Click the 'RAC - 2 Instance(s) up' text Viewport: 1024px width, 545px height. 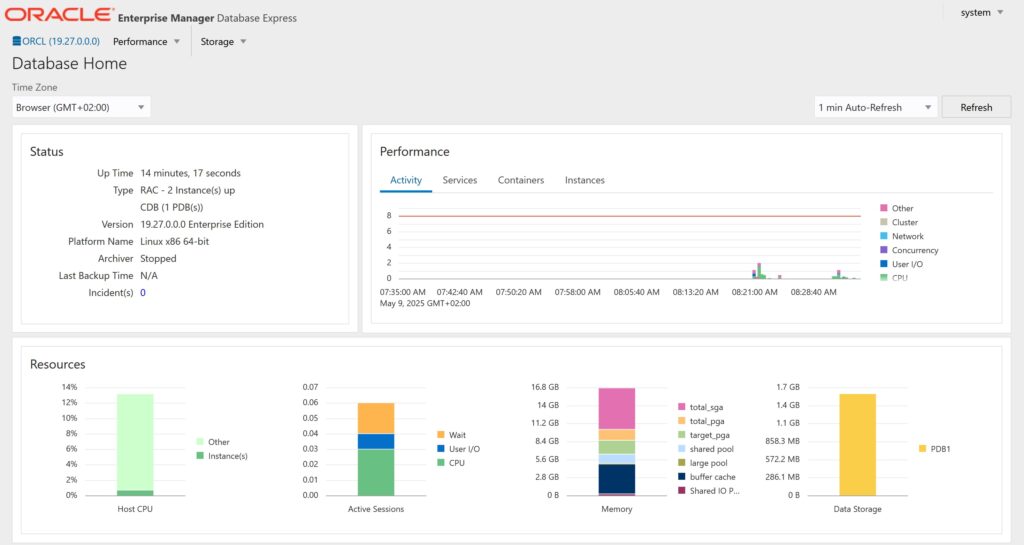(187, 190)
